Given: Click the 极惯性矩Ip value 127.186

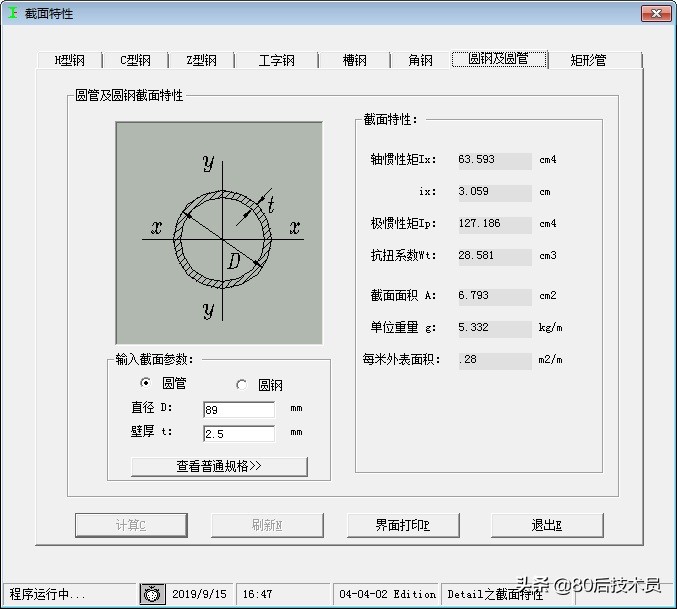Looking at the screenshot, I should (495, 224).
